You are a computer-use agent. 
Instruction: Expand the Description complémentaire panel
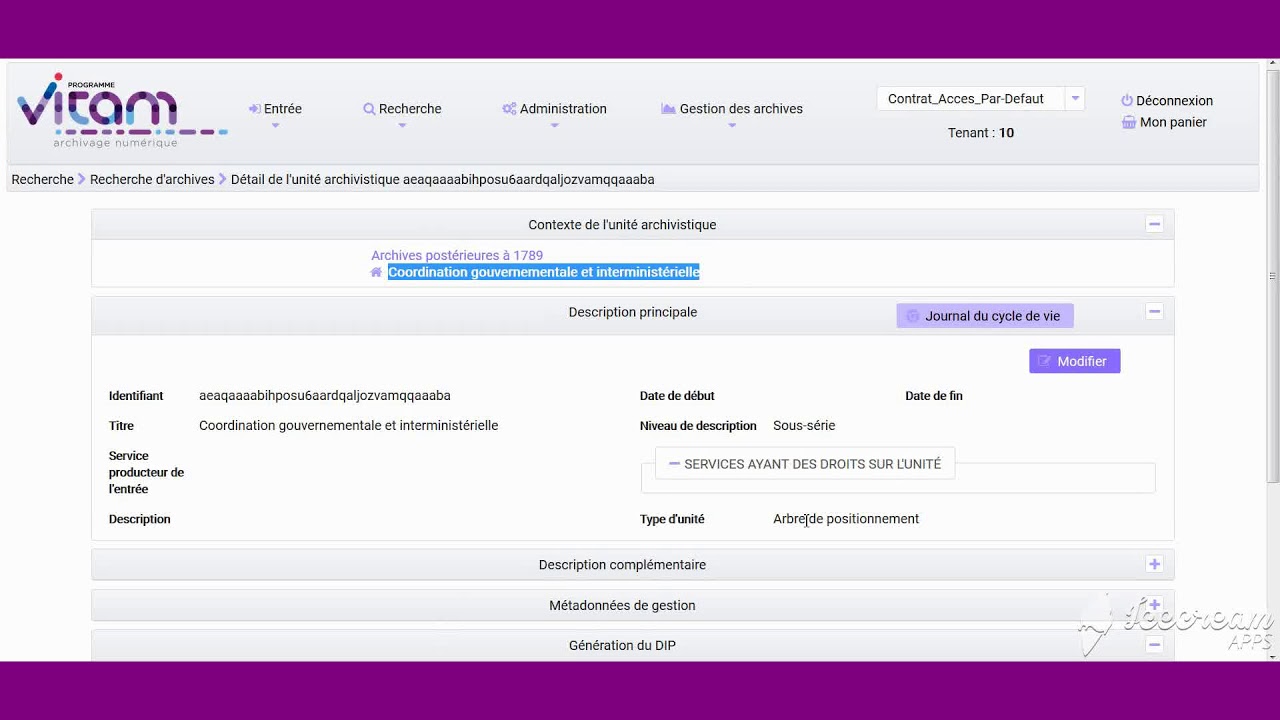(x=1154, y=564)
